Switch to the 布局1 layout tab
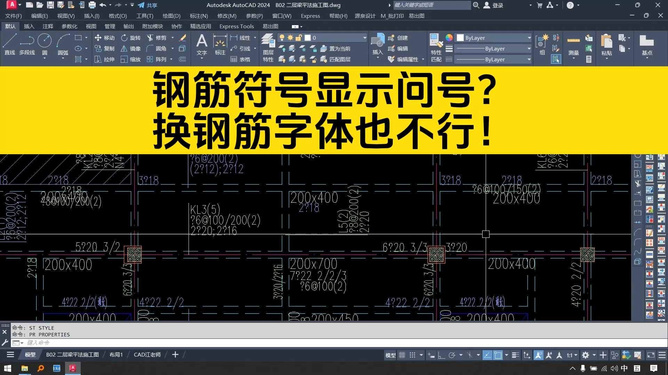The height and width of the screenshot is (375, 668). pyautogui.click(x=116, y=355)
